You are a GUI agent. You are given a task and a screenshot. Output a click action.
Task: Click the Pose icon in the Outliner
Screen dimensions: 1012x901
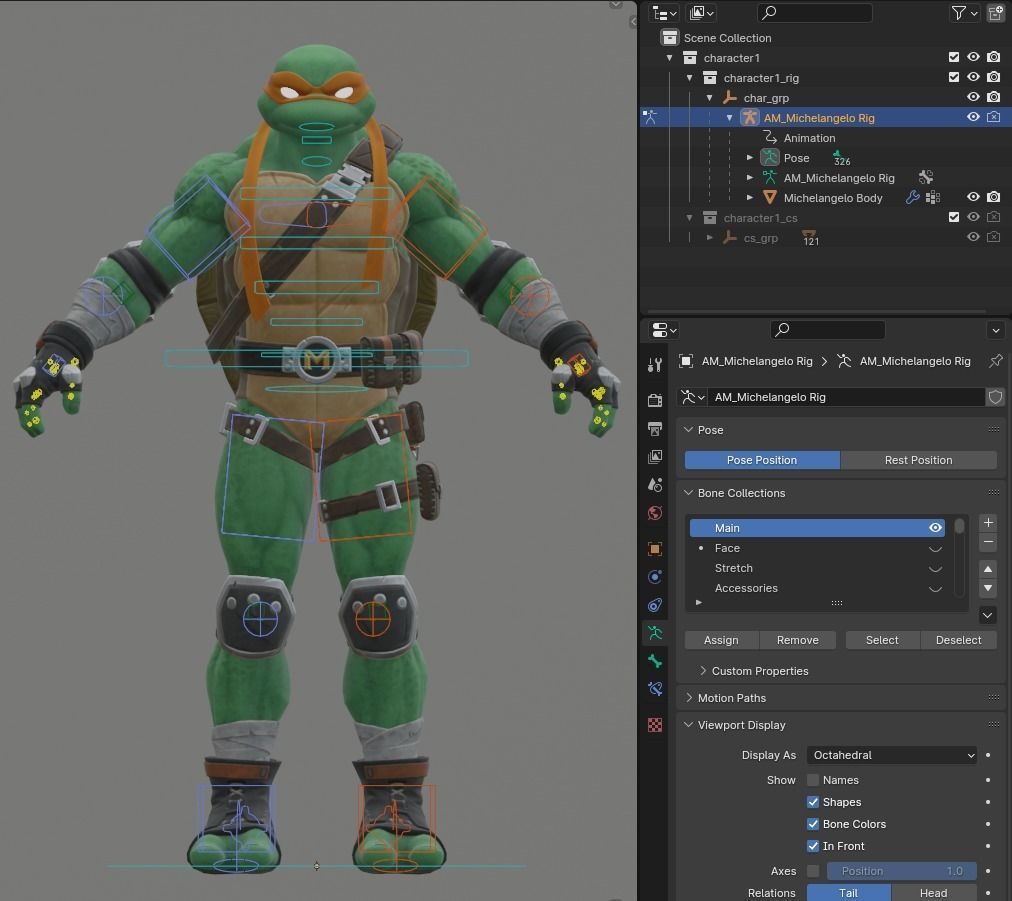[769, 157]
